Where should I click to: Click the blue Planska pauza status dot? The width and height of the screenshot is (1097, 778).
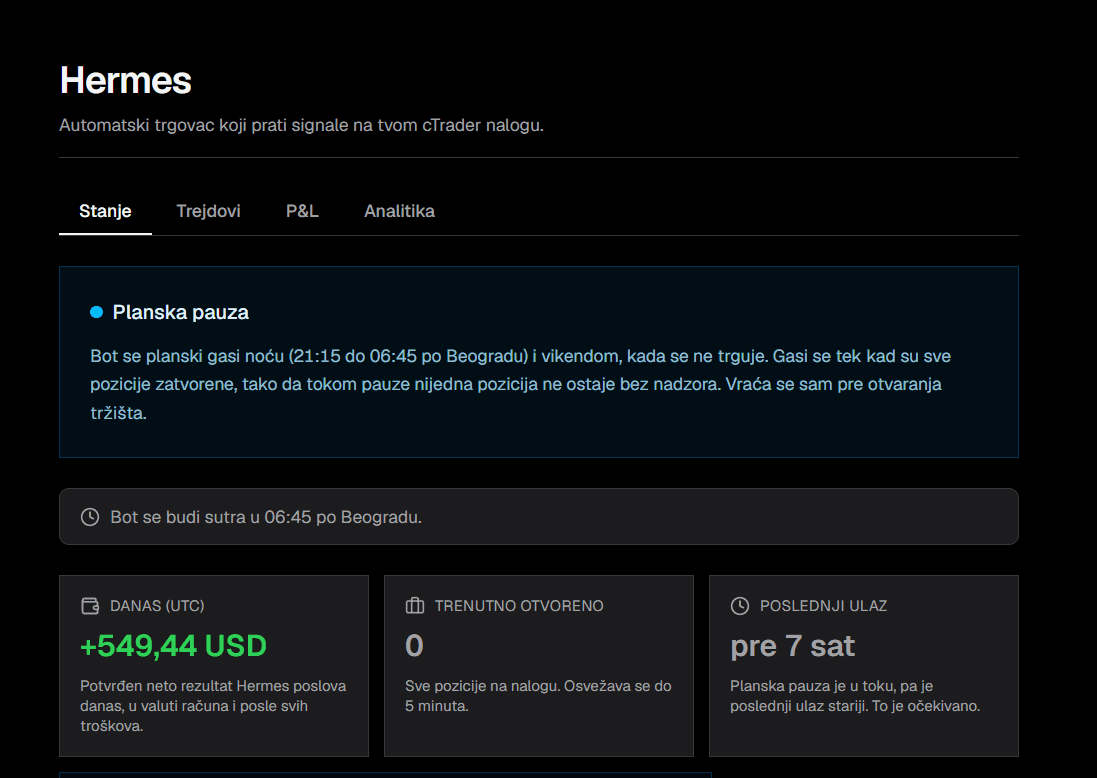[x=97, y=312]
